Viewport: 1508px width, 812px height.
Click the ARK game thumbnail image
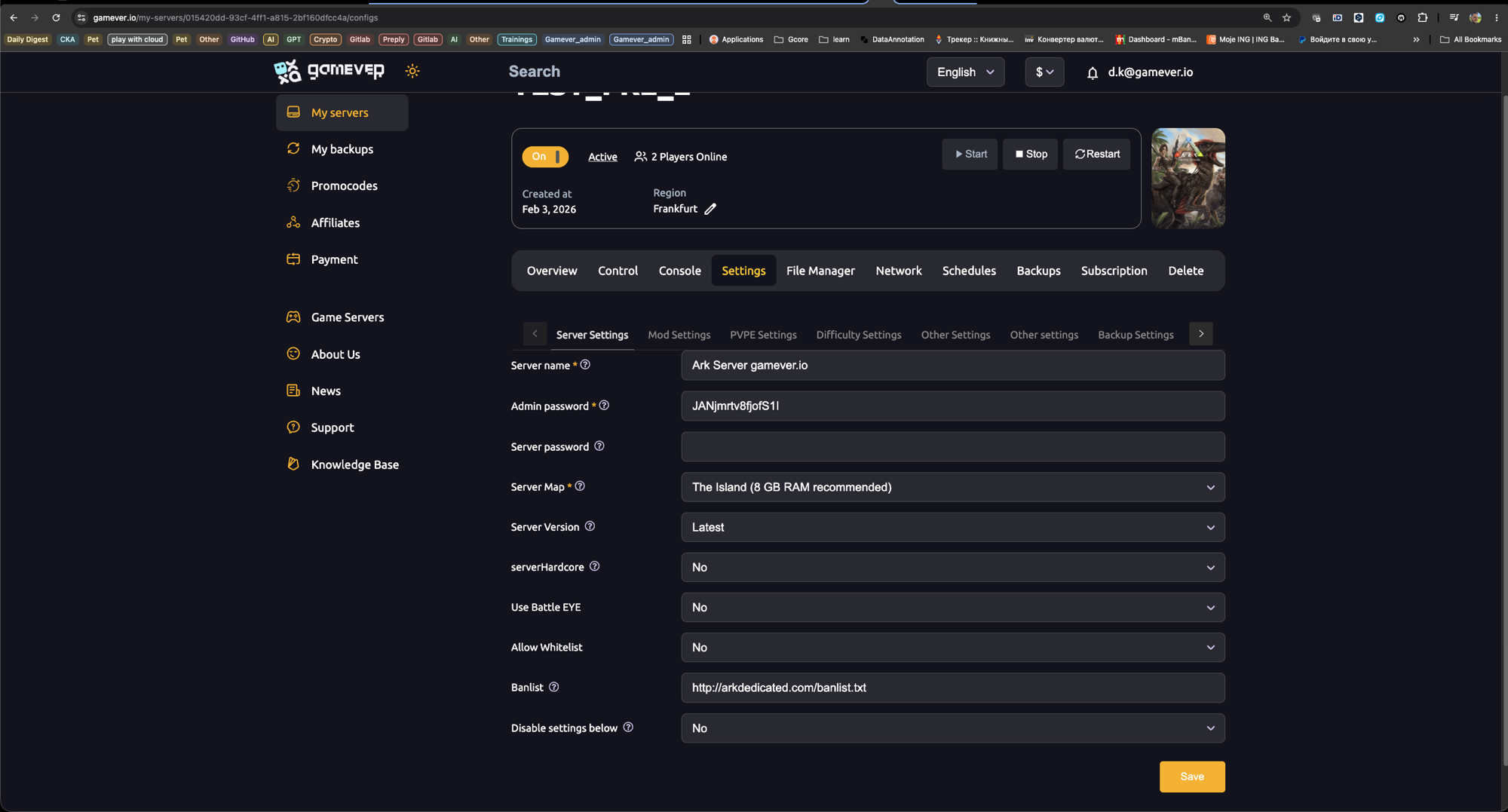pyautogui.click(x=1188, y=179)
